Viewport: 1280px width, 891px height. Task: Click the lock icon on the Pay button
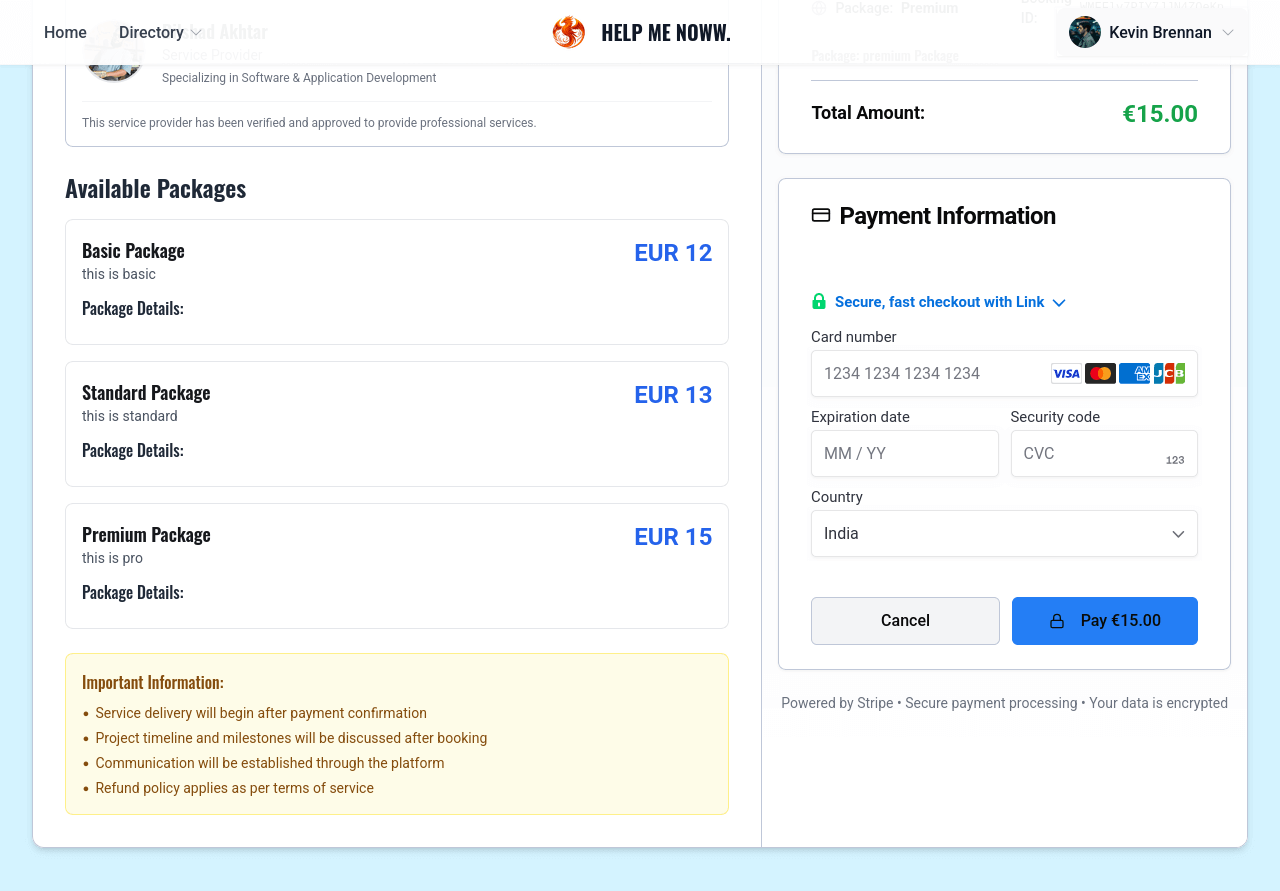tap(1057, 620)
